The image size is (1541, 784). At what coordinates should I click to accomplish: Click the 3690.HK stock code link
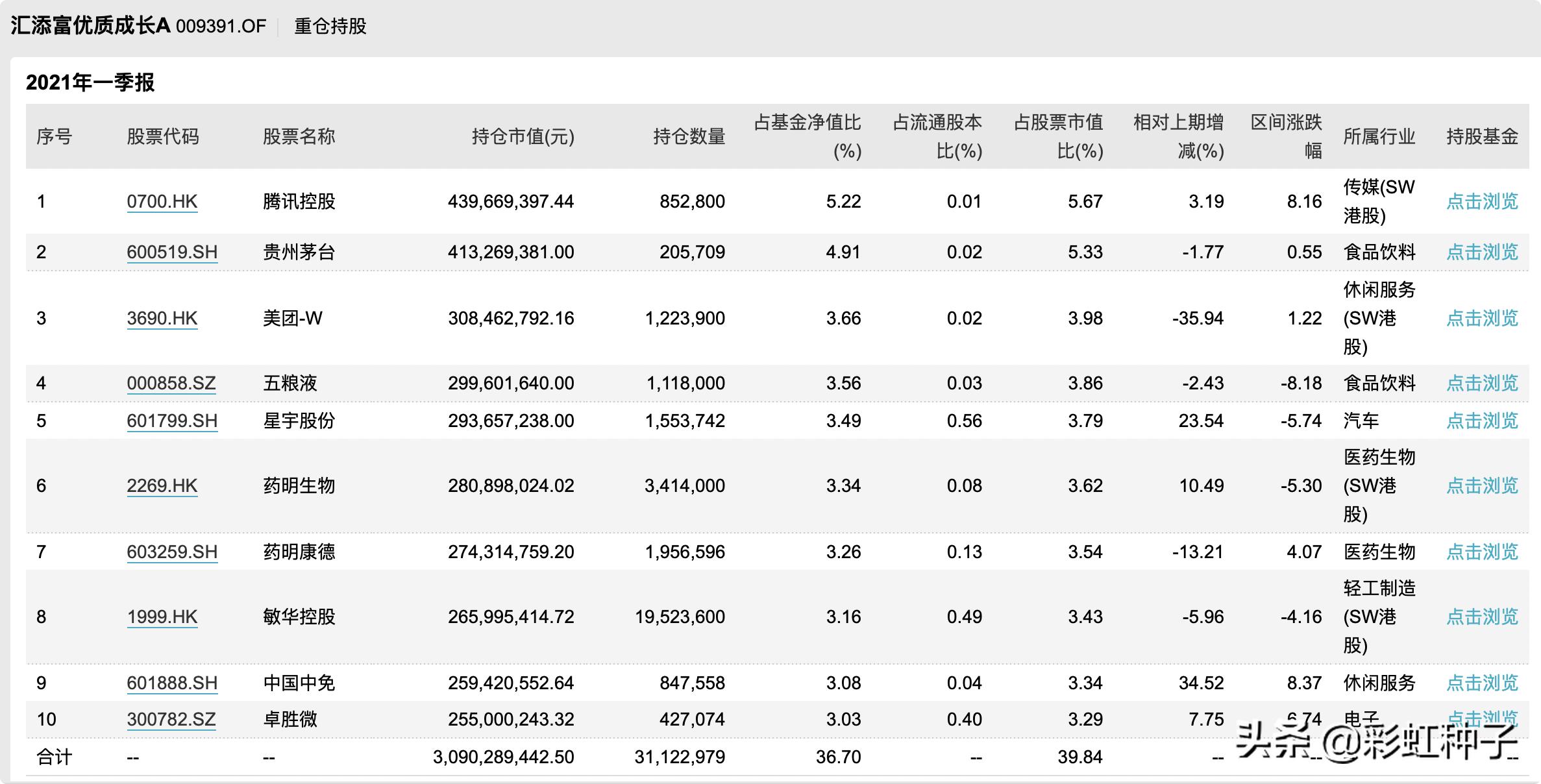(x=162, y=318)
